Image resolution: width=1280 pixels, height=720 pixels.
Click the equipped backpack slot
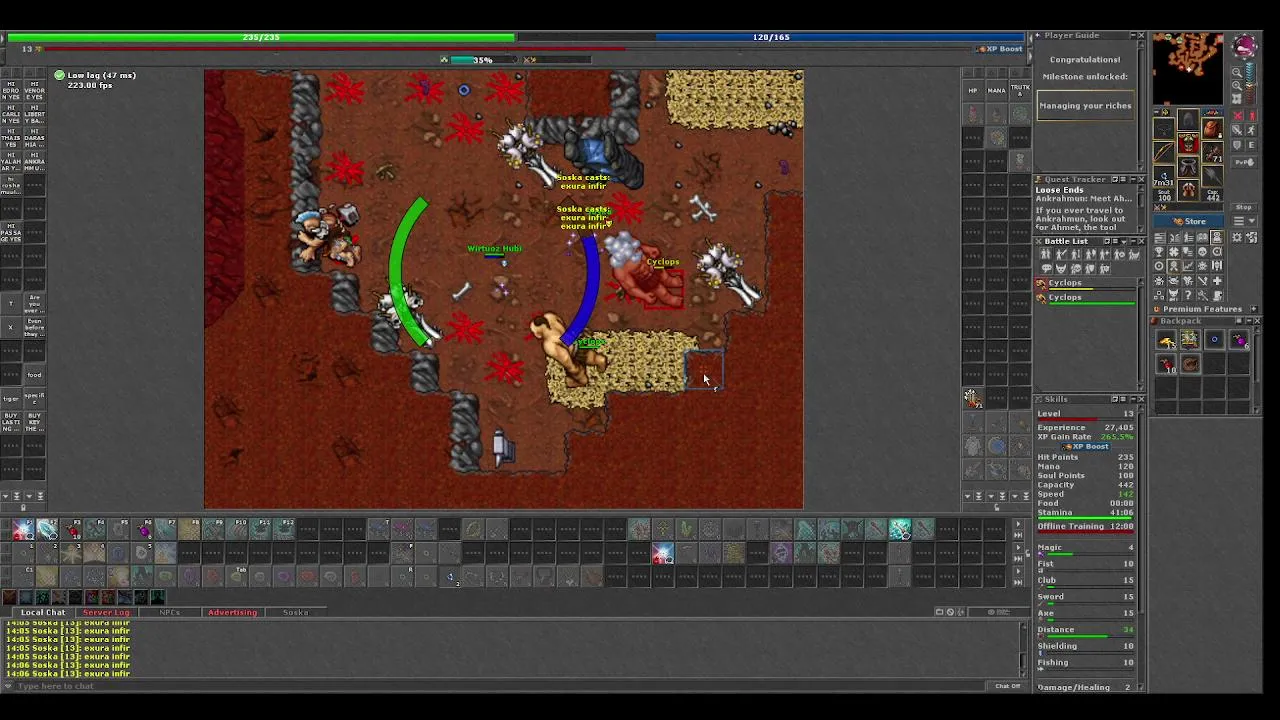[1213, 128]
